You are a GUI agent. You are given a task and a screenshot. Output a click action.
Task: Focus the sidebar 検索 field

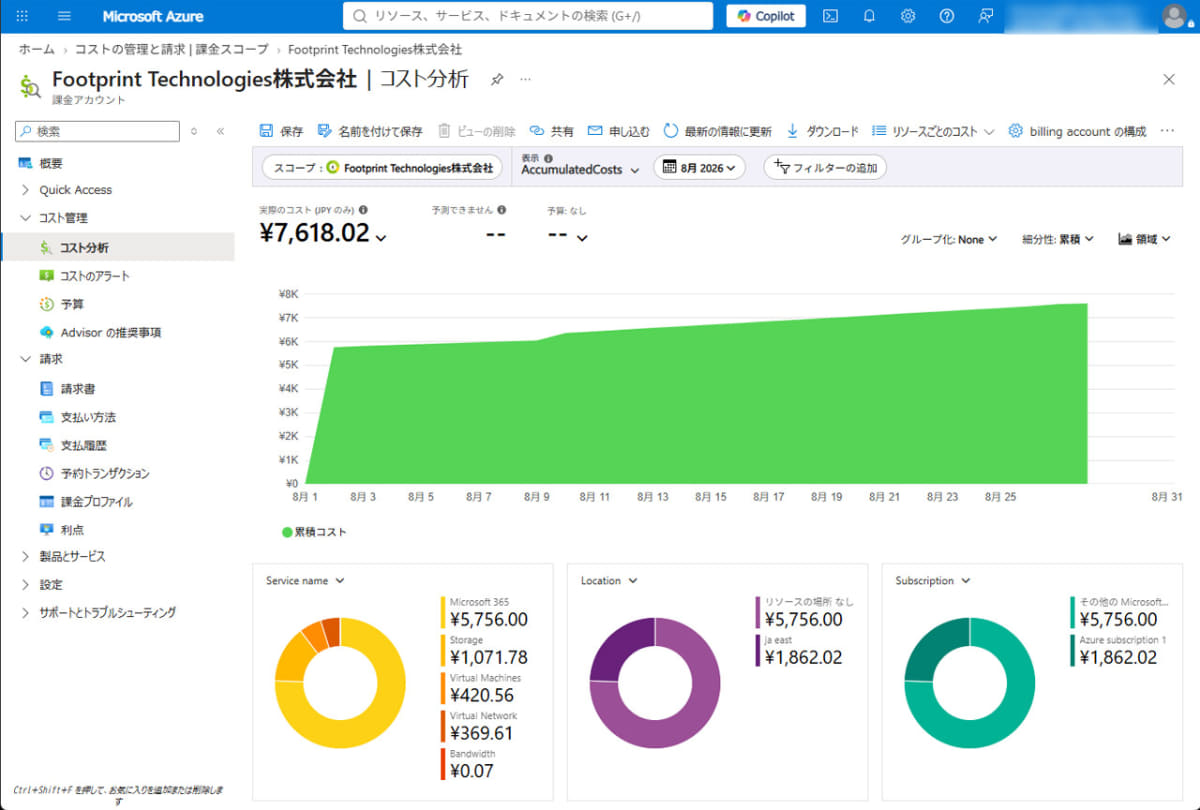tap(98, 131)
